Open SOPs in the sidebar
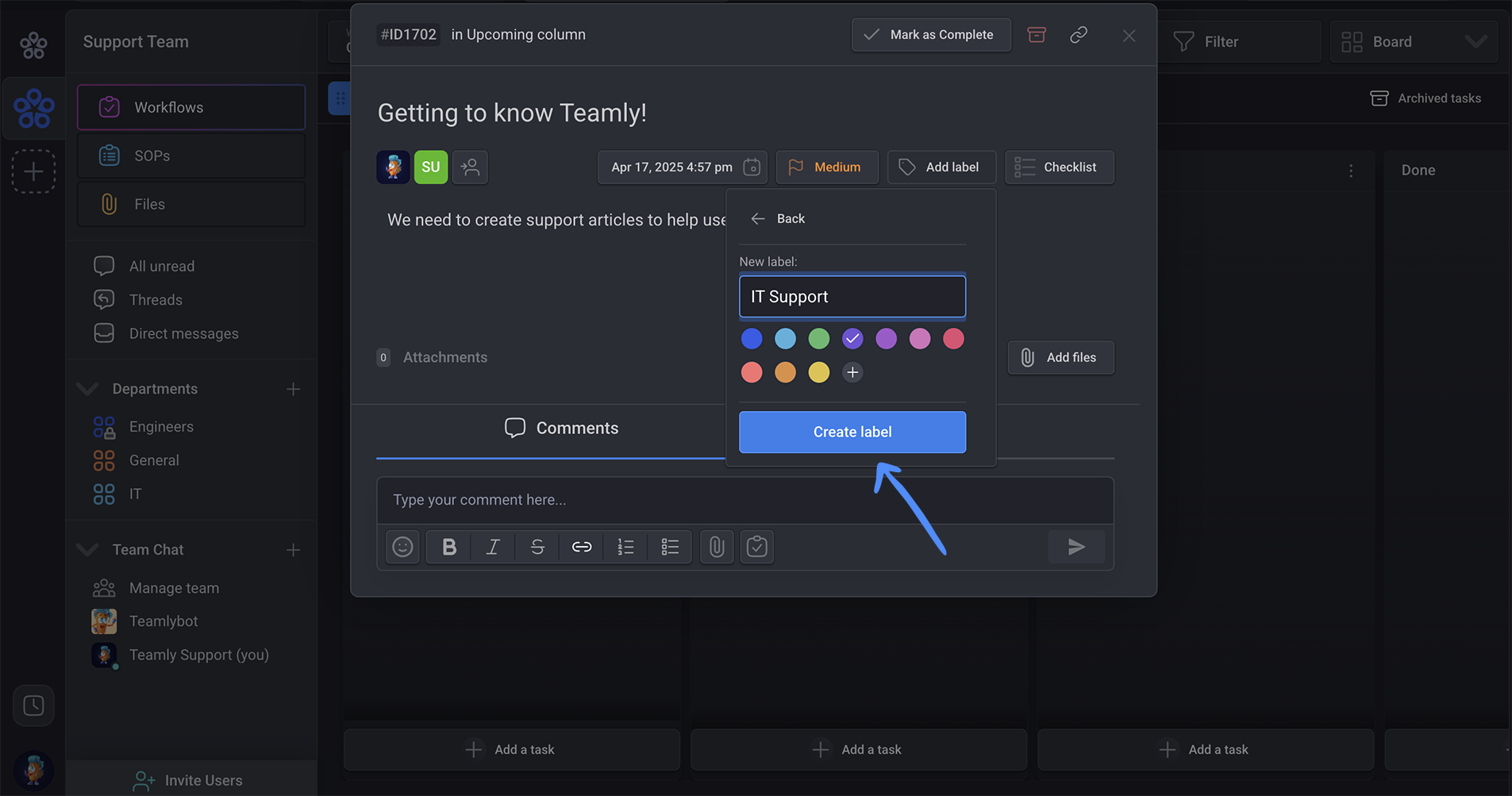Image resolution: width=1512 pixels, height=796 pixels. pyautogui.click(x=191, y=156)
